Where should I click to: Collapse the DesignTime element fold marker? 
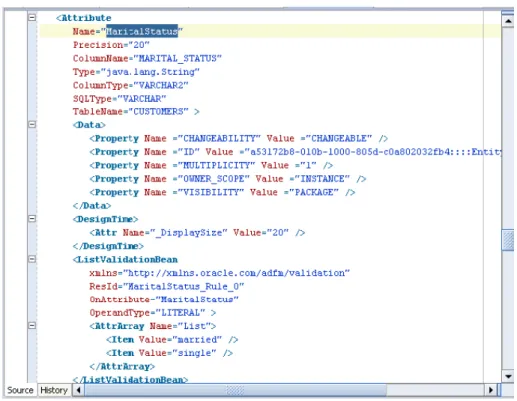coord(32,219)
